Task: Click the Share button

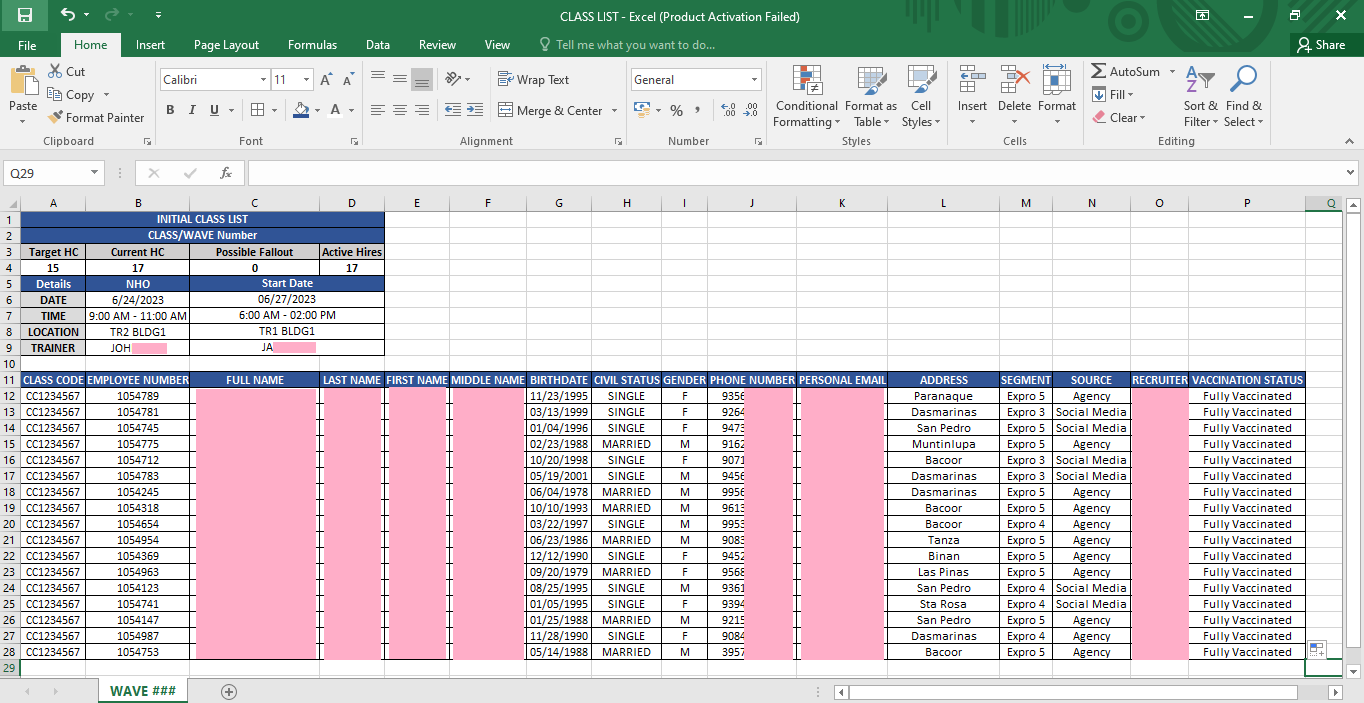Action: click(x=1321, y=45)
